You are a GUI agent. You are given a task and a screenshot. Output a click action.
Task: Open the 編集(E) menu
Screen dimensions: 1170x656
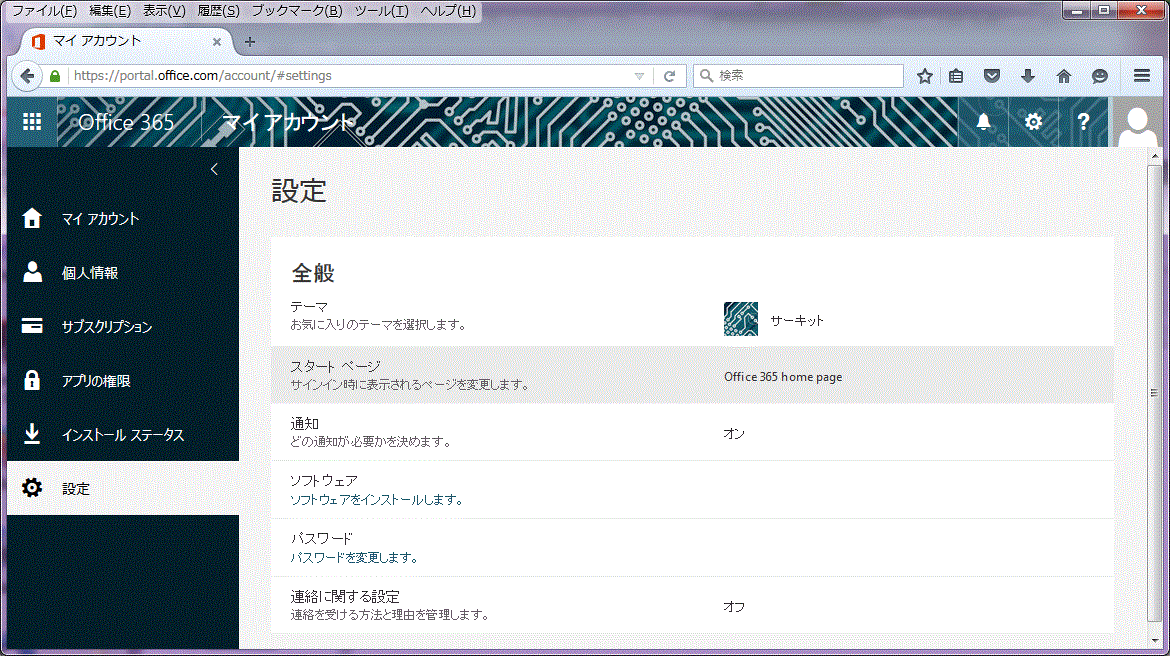click(110, 10)
